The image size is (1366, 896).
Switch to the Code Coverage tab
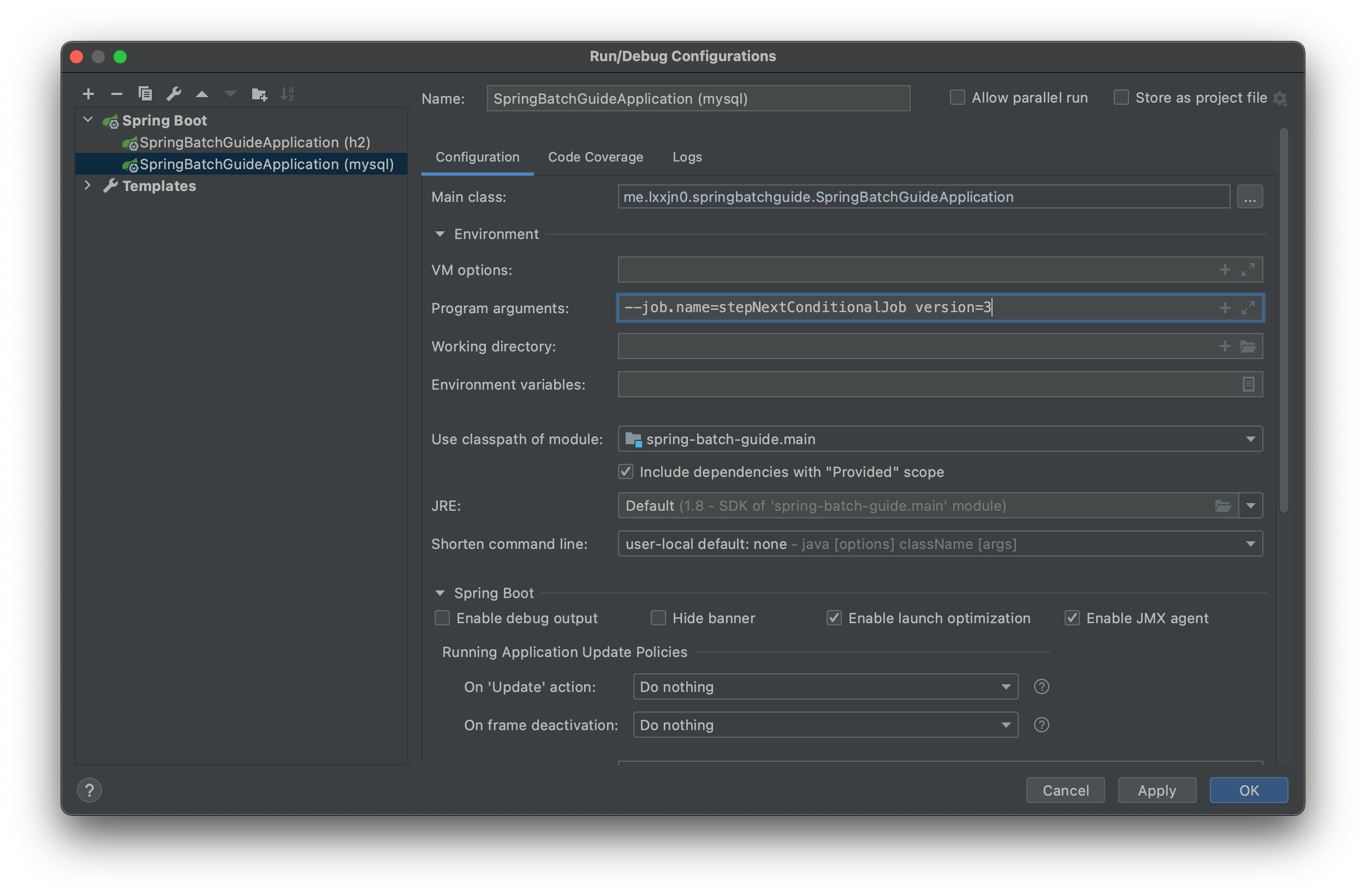tap(595, 157)
